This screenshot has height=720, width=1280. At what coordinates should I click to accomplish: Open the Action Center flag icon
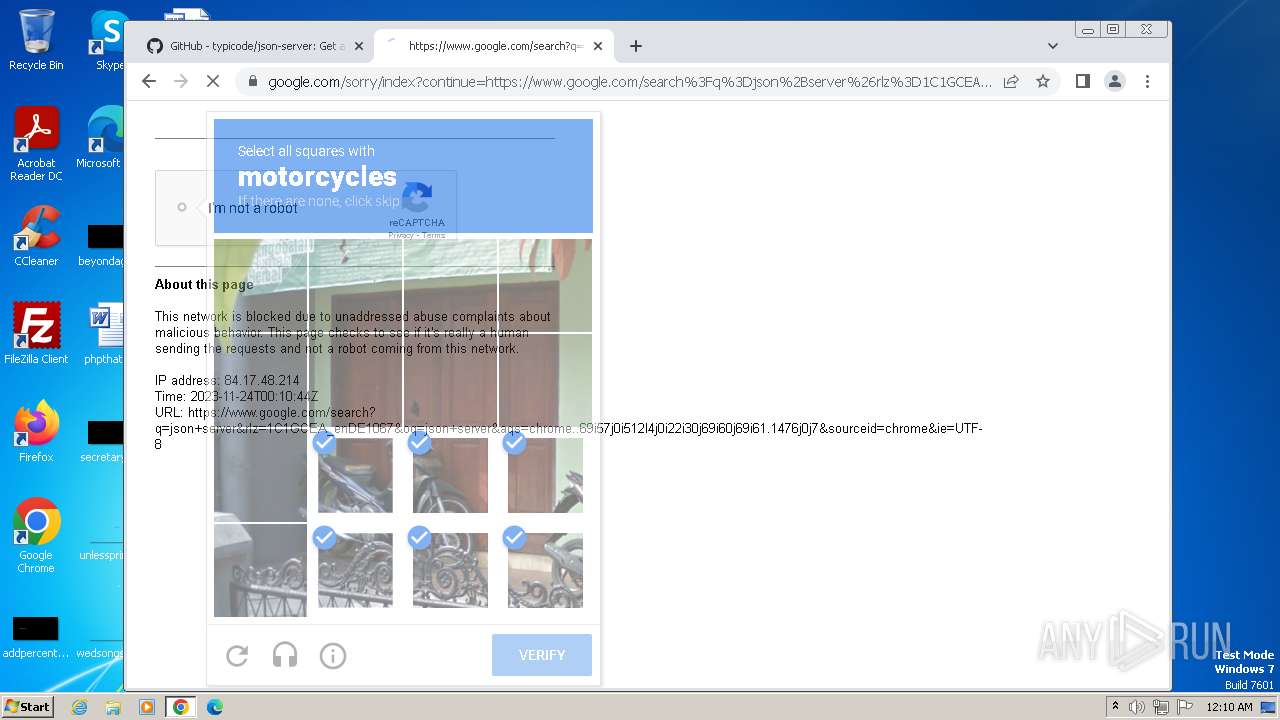(1183, 707)
